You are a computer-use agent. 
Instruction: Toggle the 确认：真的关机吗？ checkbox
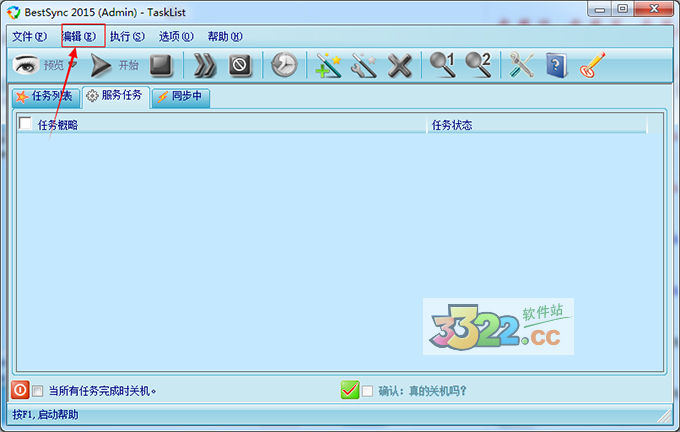click(367, 391)
